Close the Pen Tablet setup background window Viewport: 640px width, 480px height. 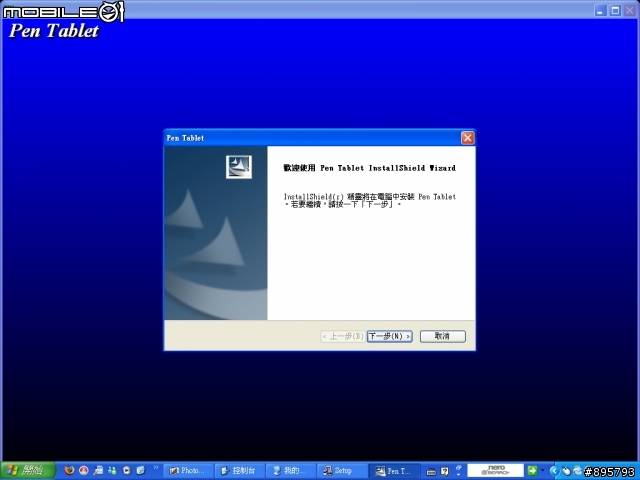tap(630, 10)
